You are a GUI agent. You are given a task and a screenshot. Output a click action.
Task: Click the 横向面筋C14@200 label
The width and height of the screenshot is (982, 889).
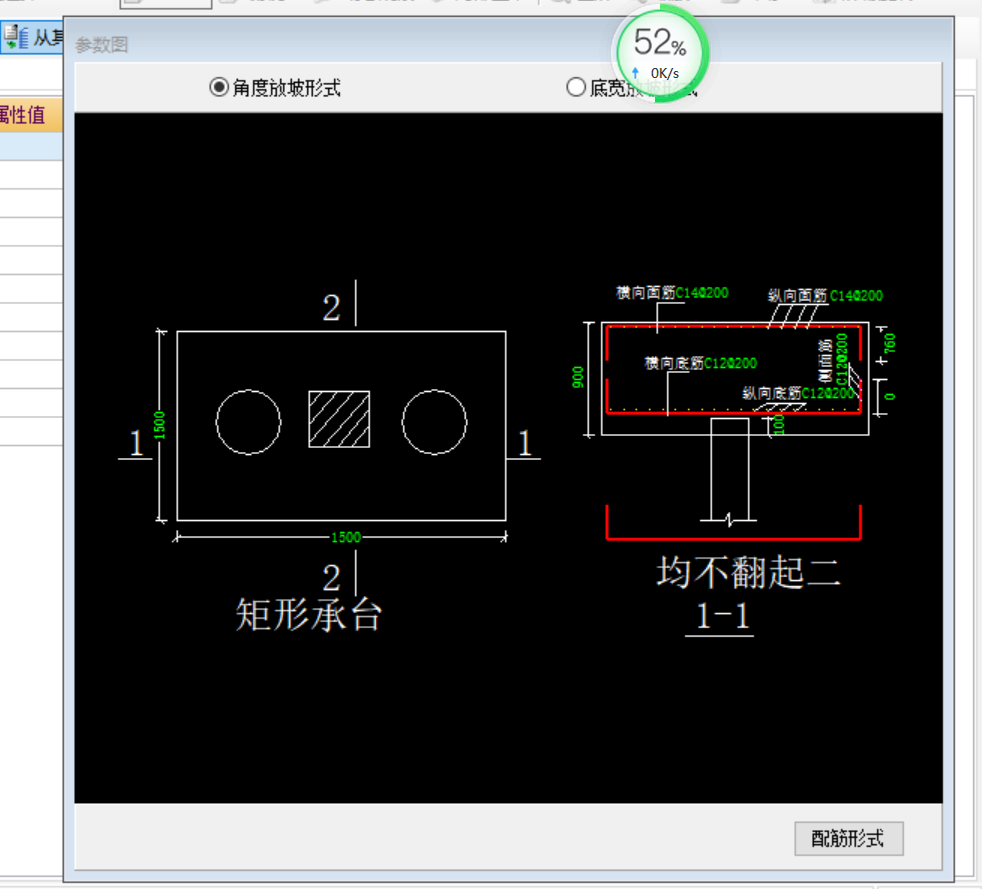pyautogui.click(x=672, y=292)
